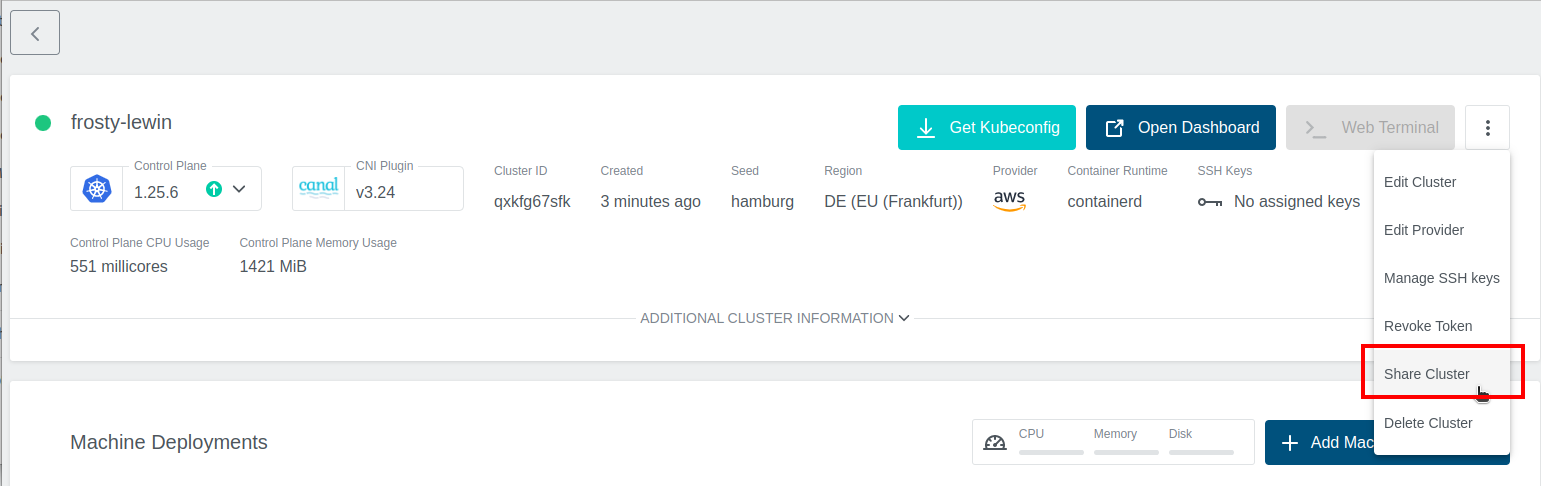This screenshot has height=486, width=1541.
Task: Click the AWS provider logo
Action: pos(1010,201)
